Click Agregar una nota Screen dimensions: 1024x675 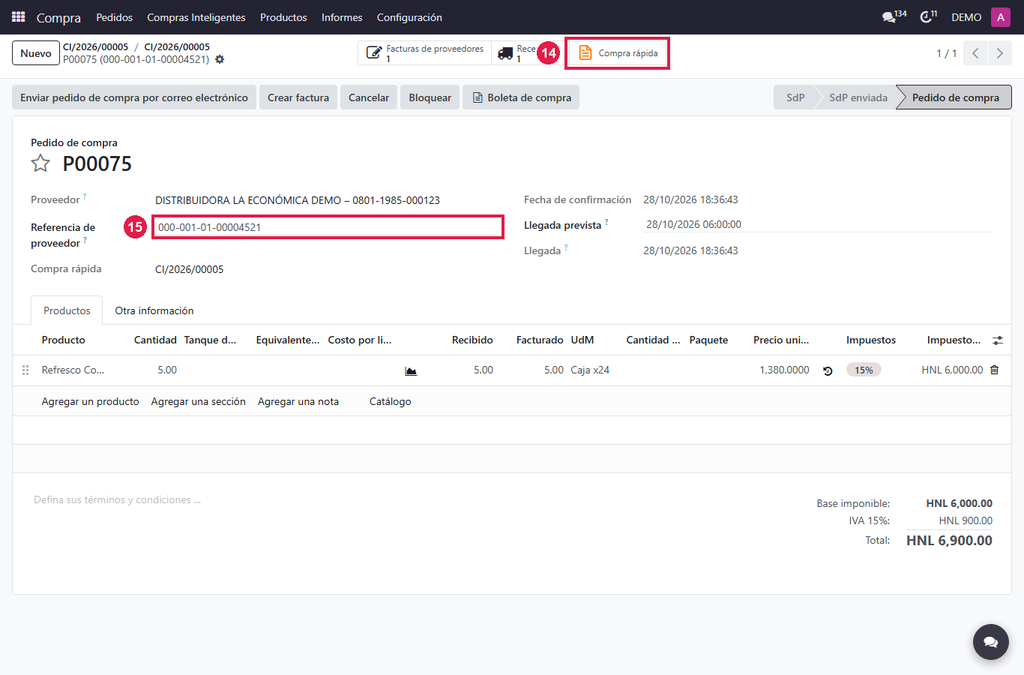pos(298,401)
